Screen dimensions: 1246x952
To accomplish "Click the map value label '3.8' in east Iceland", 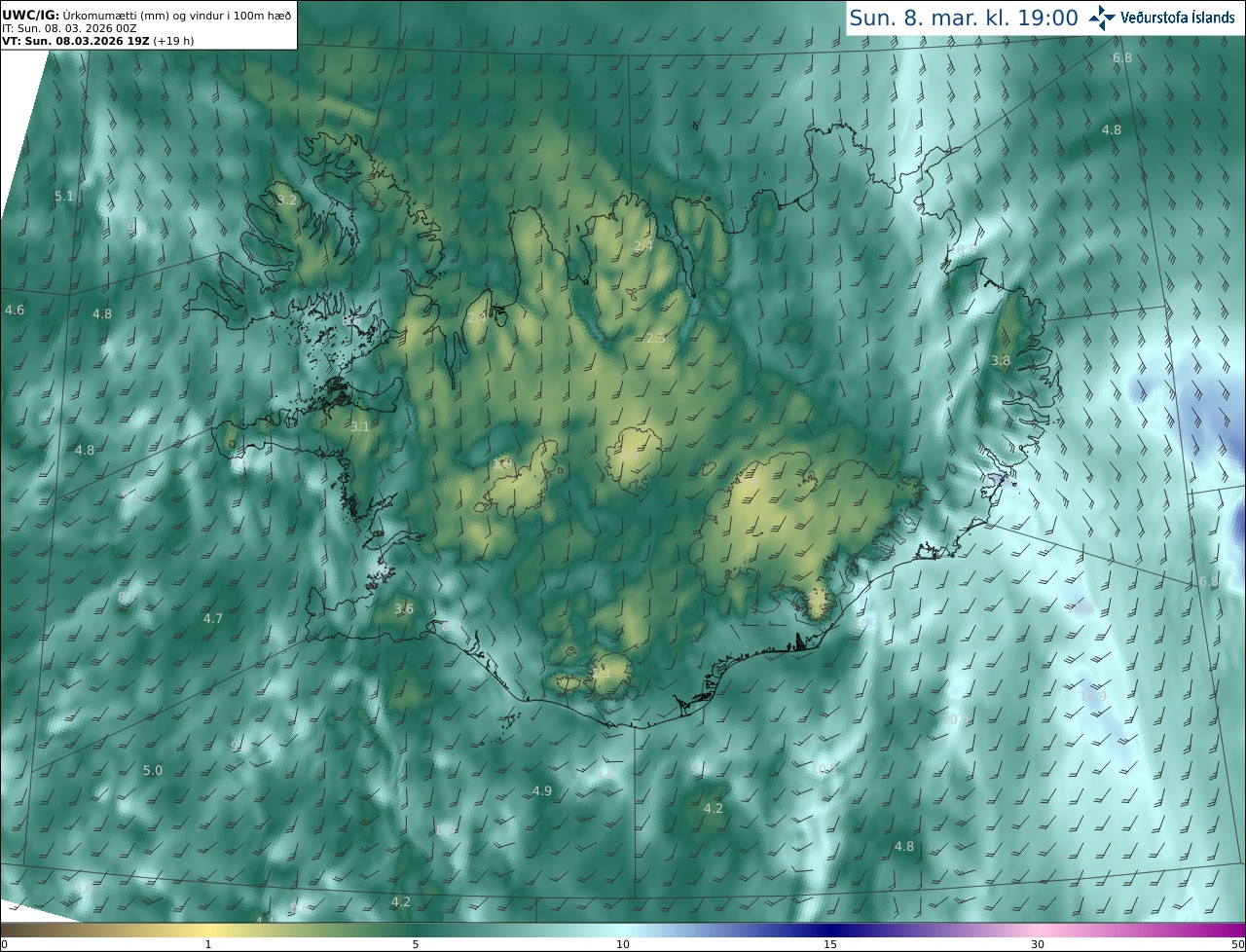I will 1001,360.
